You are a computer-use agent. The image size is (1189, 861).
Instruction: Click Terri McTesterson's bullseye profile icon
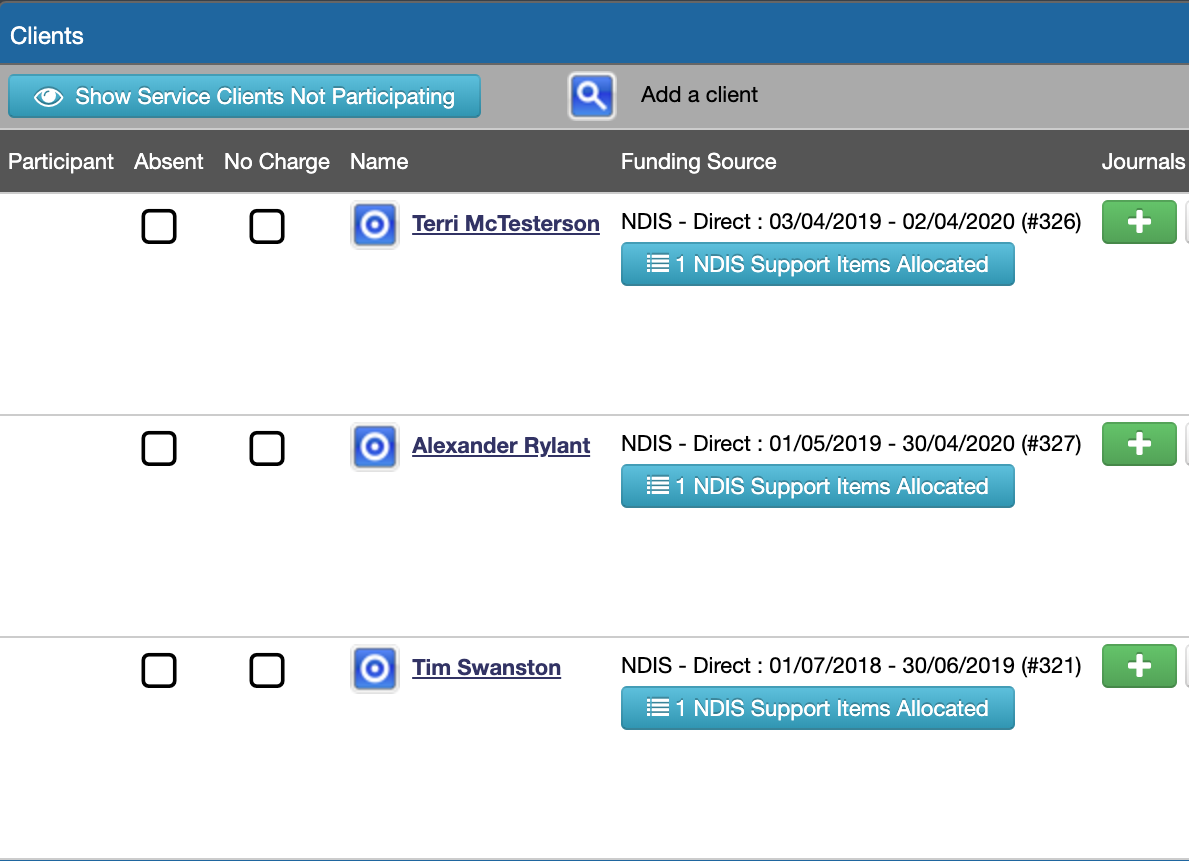374,225
